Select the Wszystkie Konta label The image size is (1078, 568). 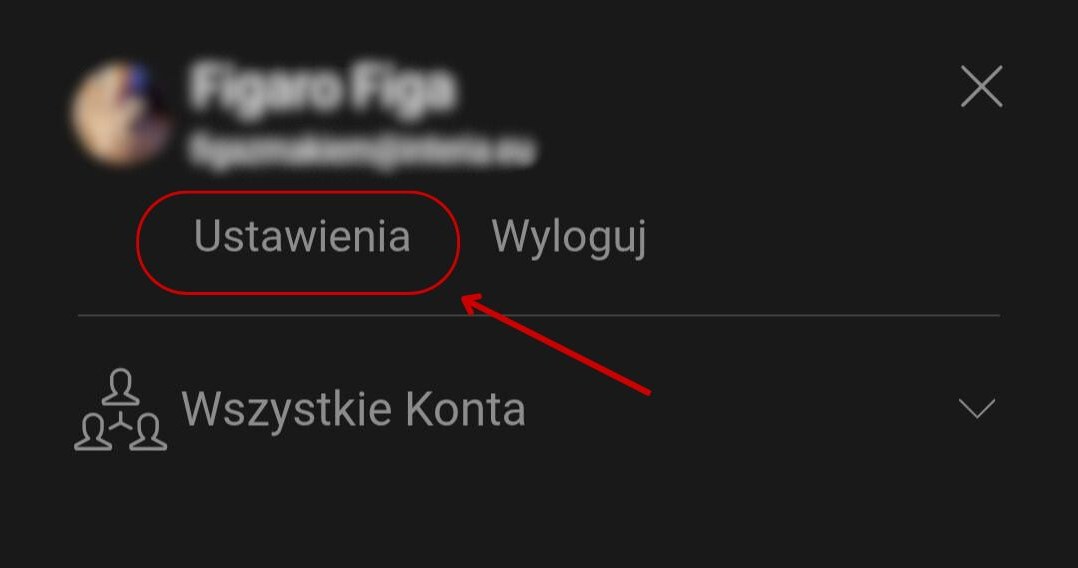353,410
